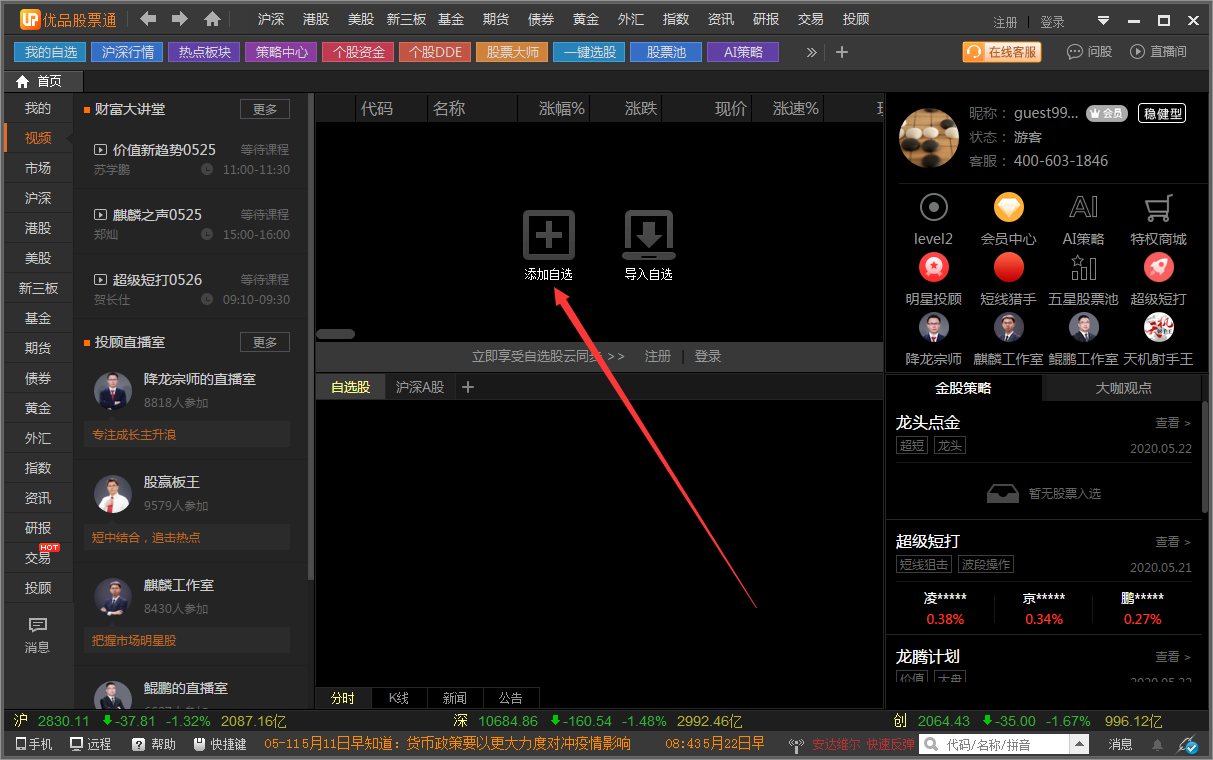Screen dimensions: 1213x760
Task: Click the 注册 link
Action: pyautogui.click(x=1004, y=20)
